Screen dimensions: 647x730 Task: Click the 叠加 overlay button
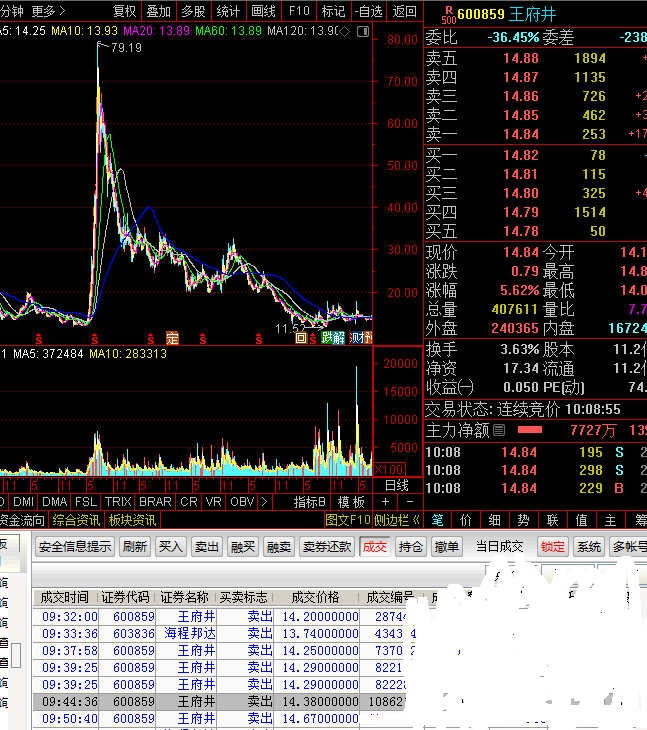(x=159, y=11)
